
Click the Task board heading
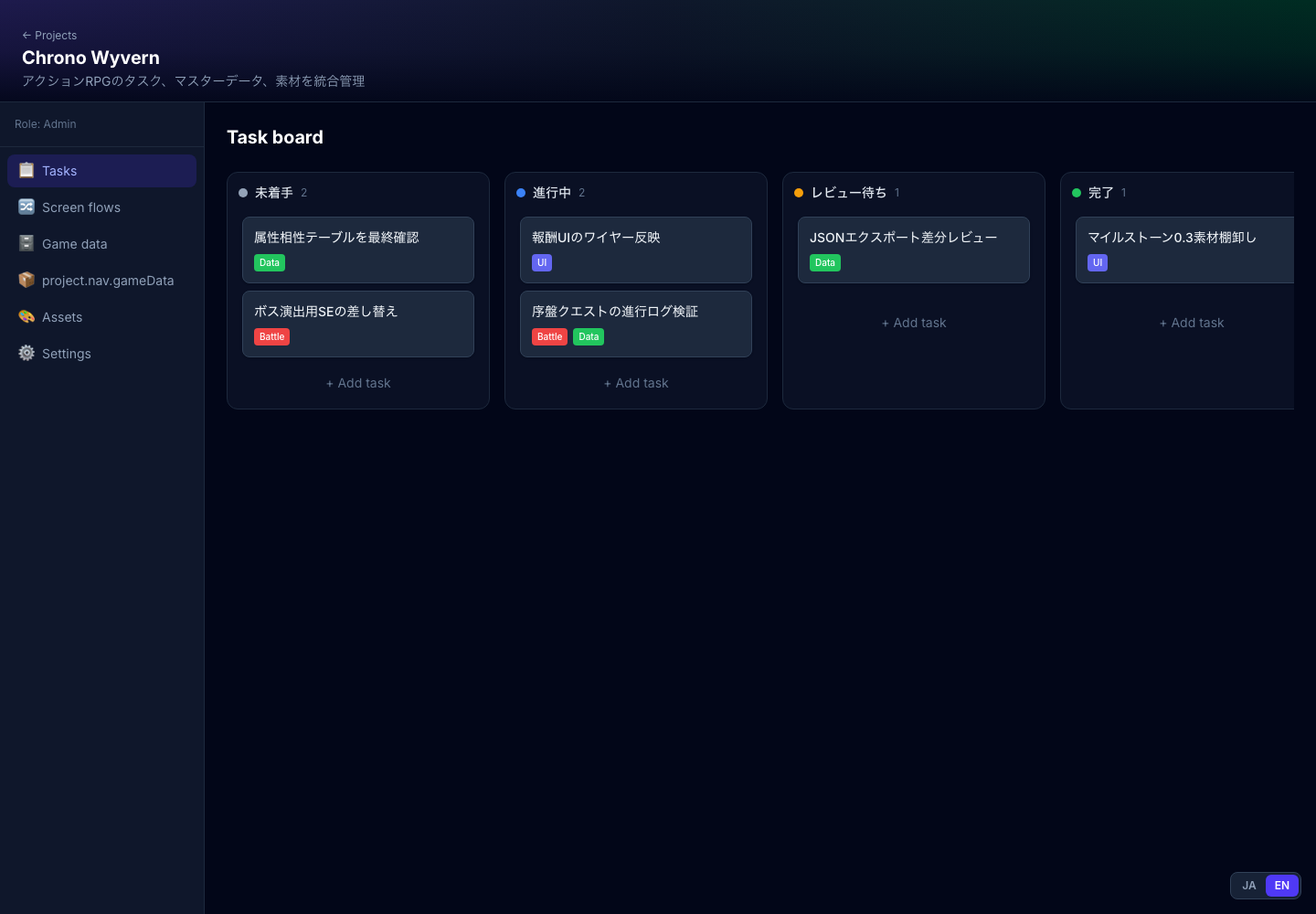click(275, 137)
